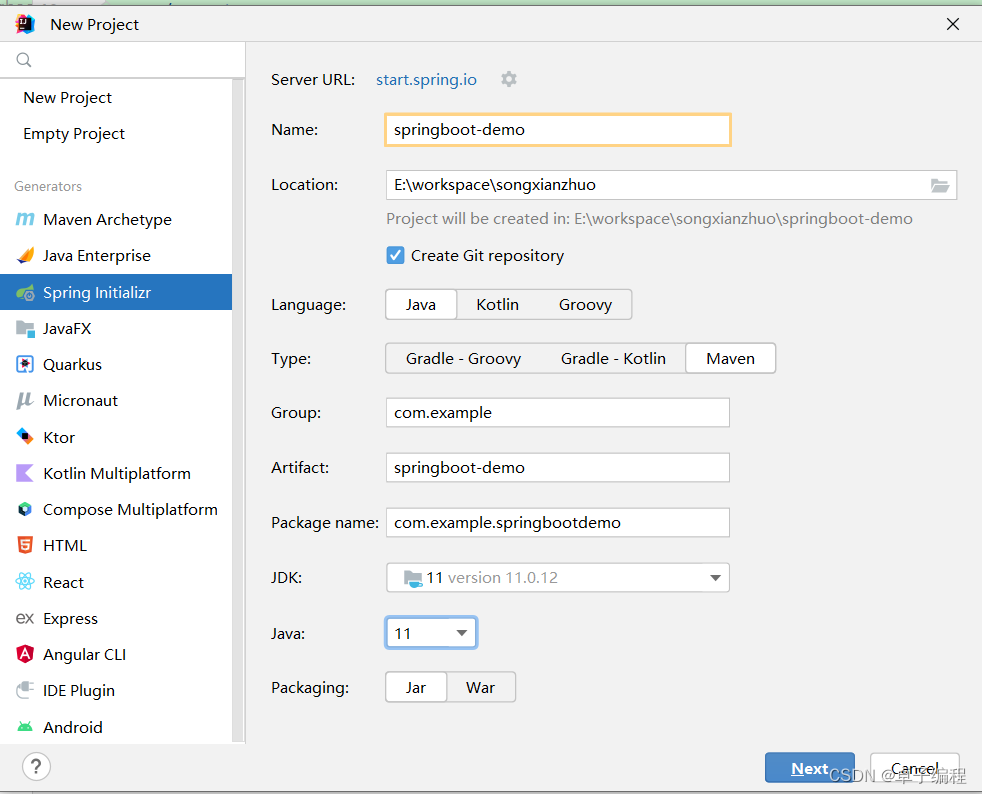Click the Kotlin Multiplatform K icon

pos(25,473)
